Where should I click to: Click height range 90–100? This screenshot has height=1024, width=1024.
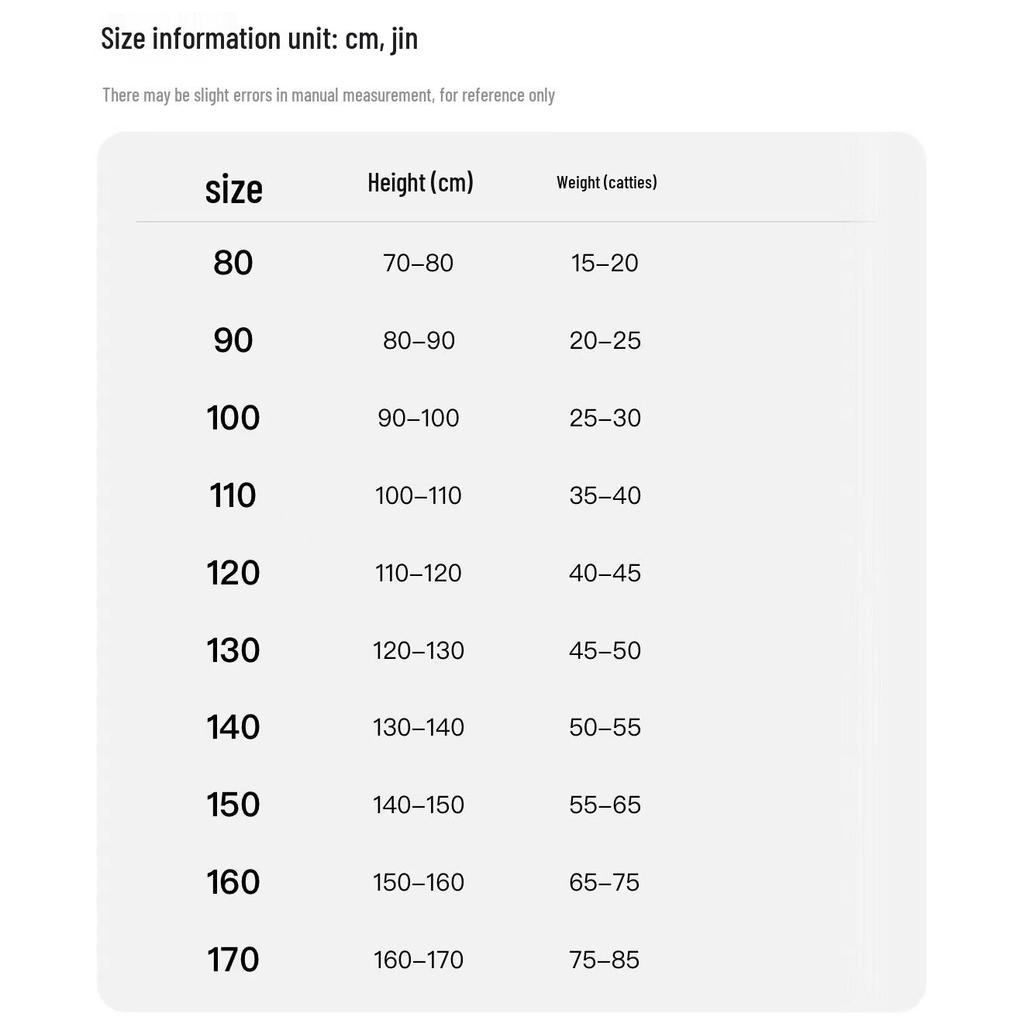[418, 418]
